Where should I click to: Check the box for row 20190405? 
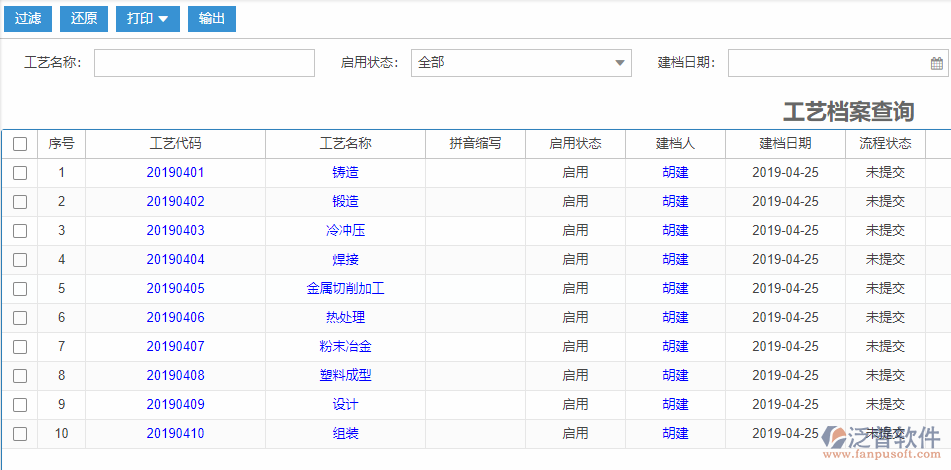[x=20, y=289]
